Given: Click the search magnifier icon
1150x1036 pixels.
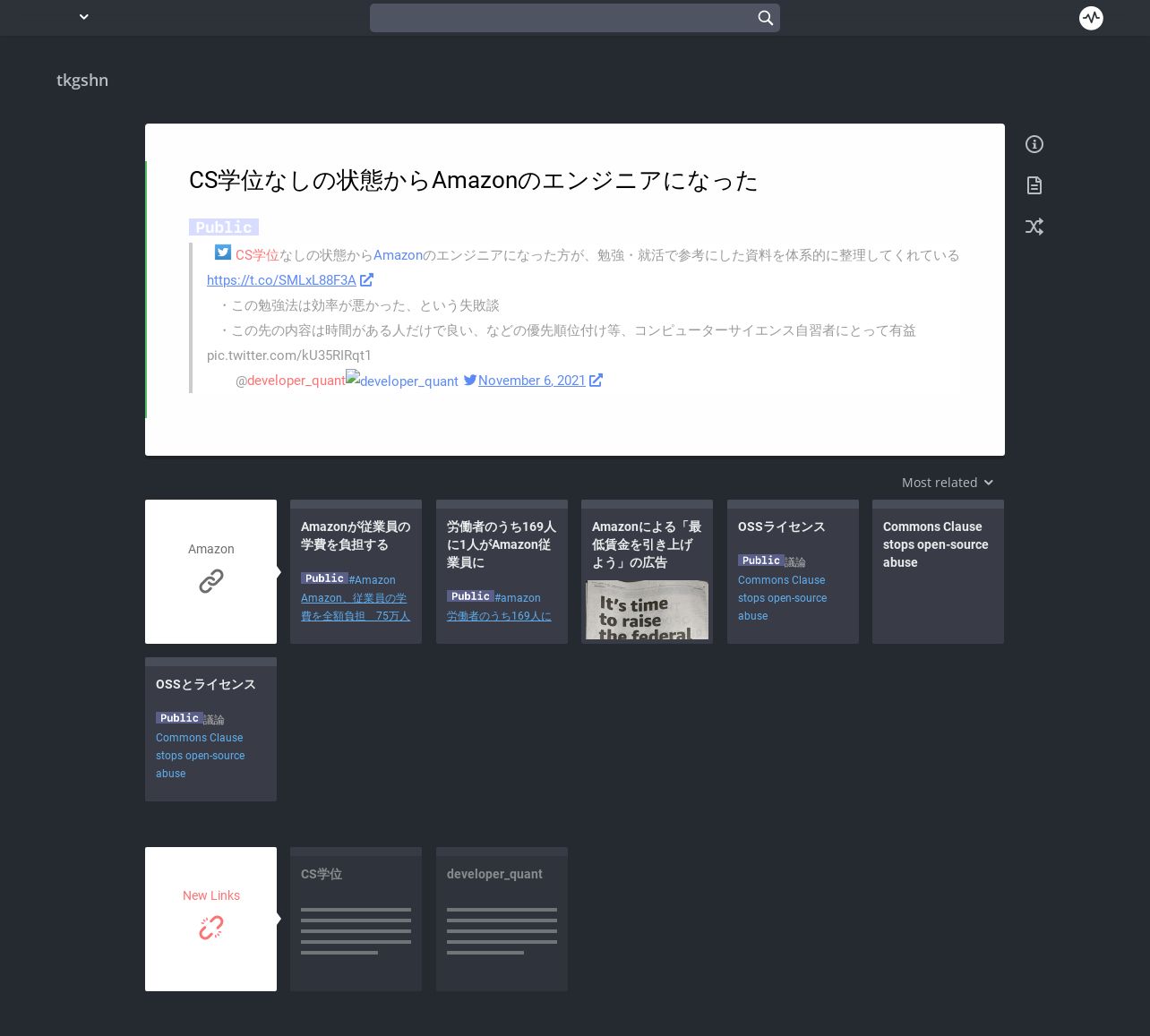Looking at the screenshot, I should 766,18.
